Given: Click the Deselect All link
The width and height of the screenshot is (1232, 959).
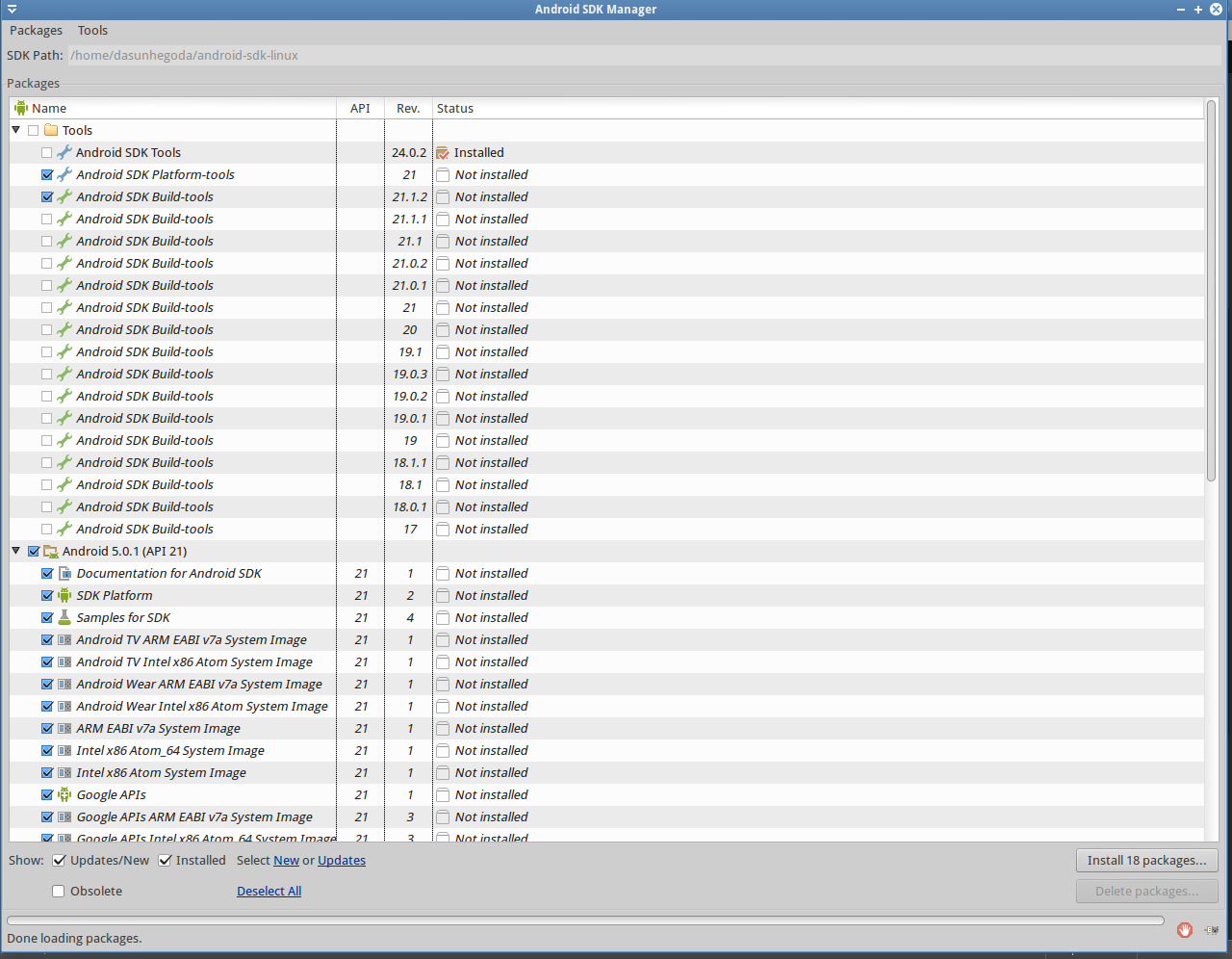Looking at the screenshot, I should 269,891.
